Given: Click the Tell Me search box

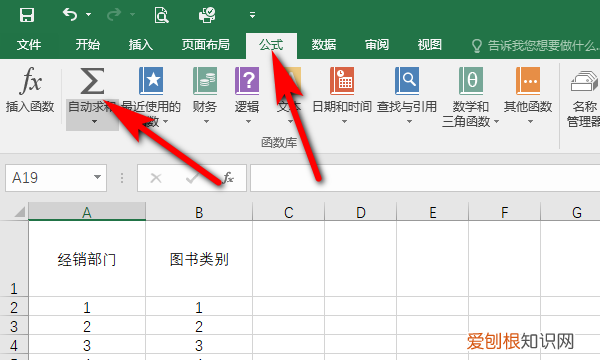Looking at the screenshot, I should pos(535,46).
